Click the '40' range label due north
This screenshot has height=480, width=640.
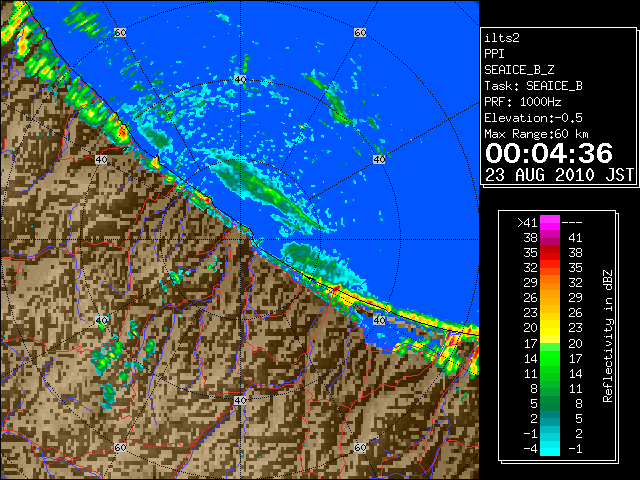pos(240,79)
